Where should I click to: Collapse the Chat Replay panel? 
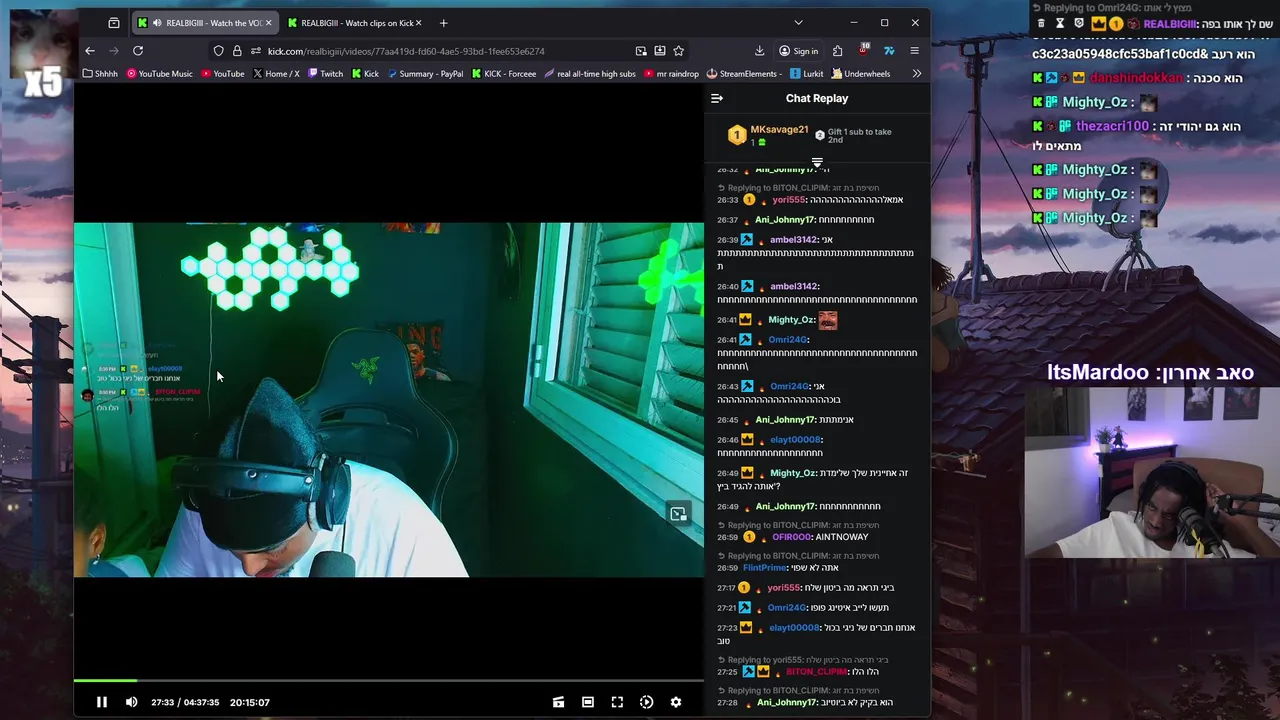click(717, 98)
